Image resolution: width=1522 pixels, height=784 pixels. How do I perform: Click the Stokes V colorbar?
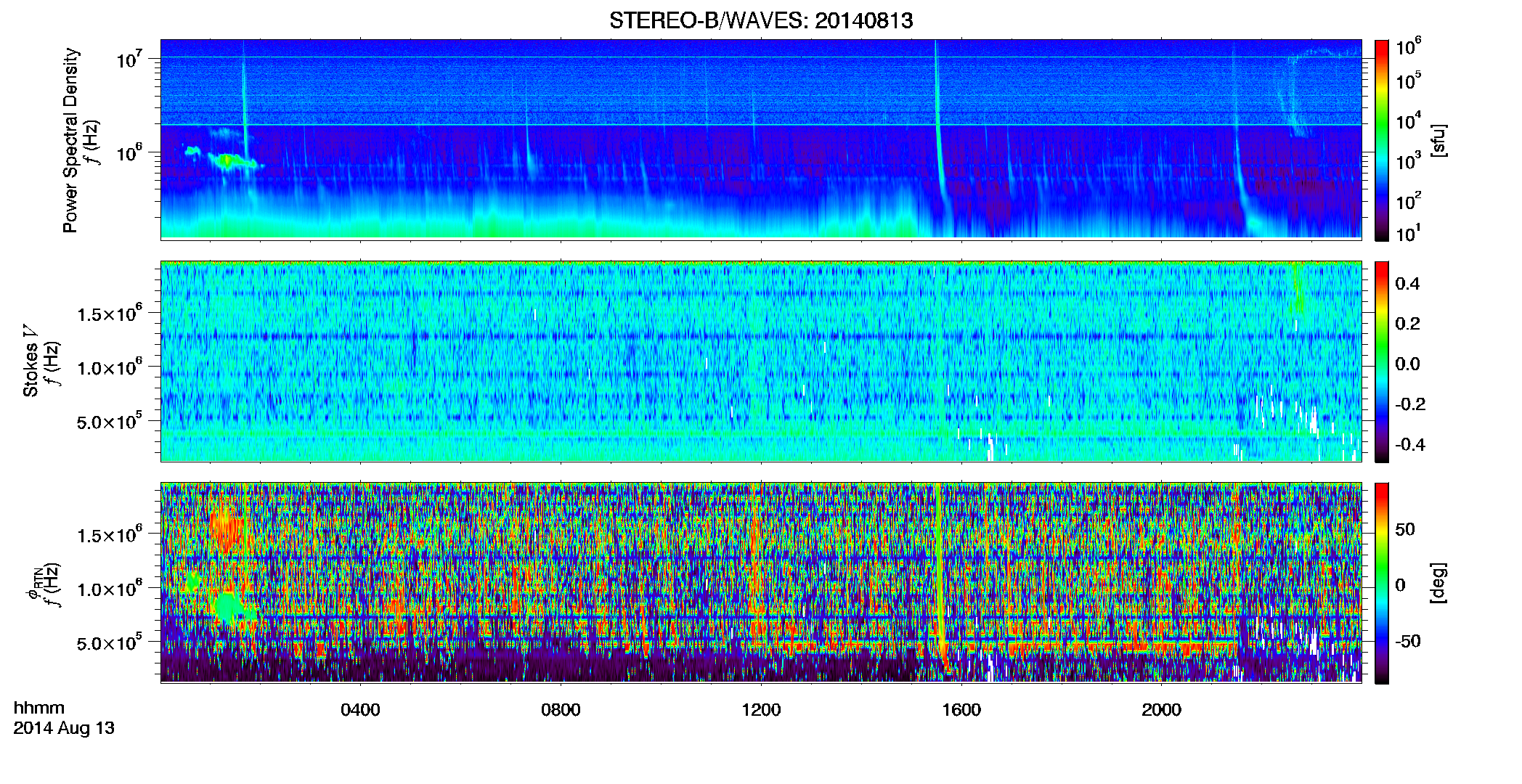click(x=1381, y=362)
